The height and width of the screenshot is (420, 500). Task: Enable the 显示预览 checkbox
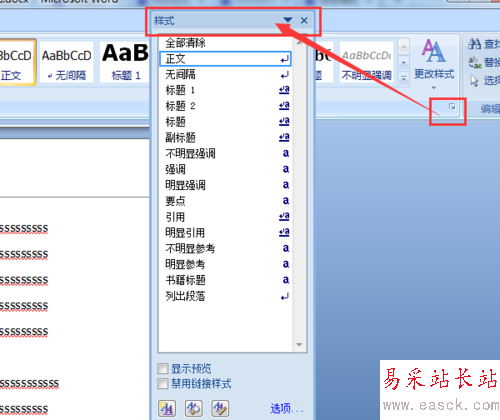(163, 369)
